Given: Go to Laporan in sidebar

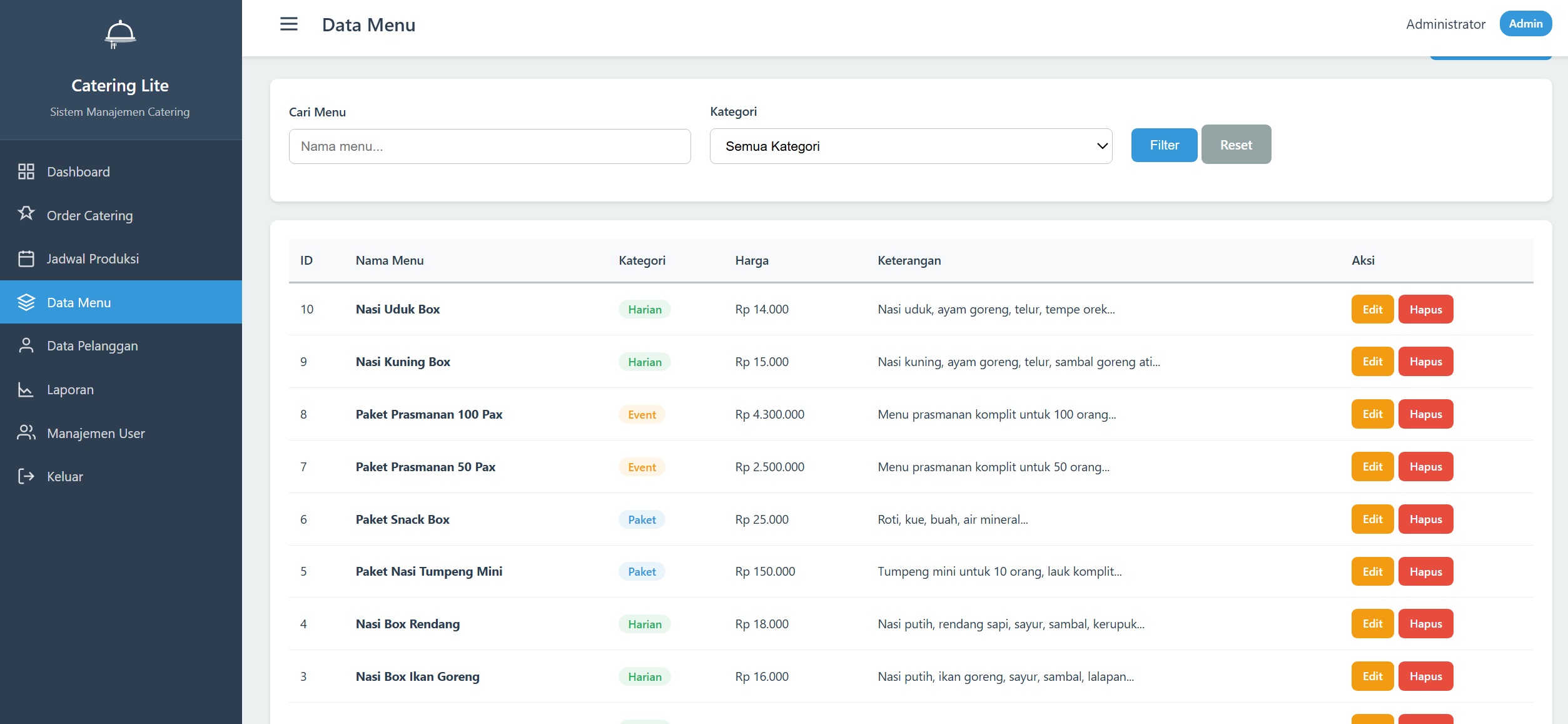Looking at the screenshot, I should (70, 389).
